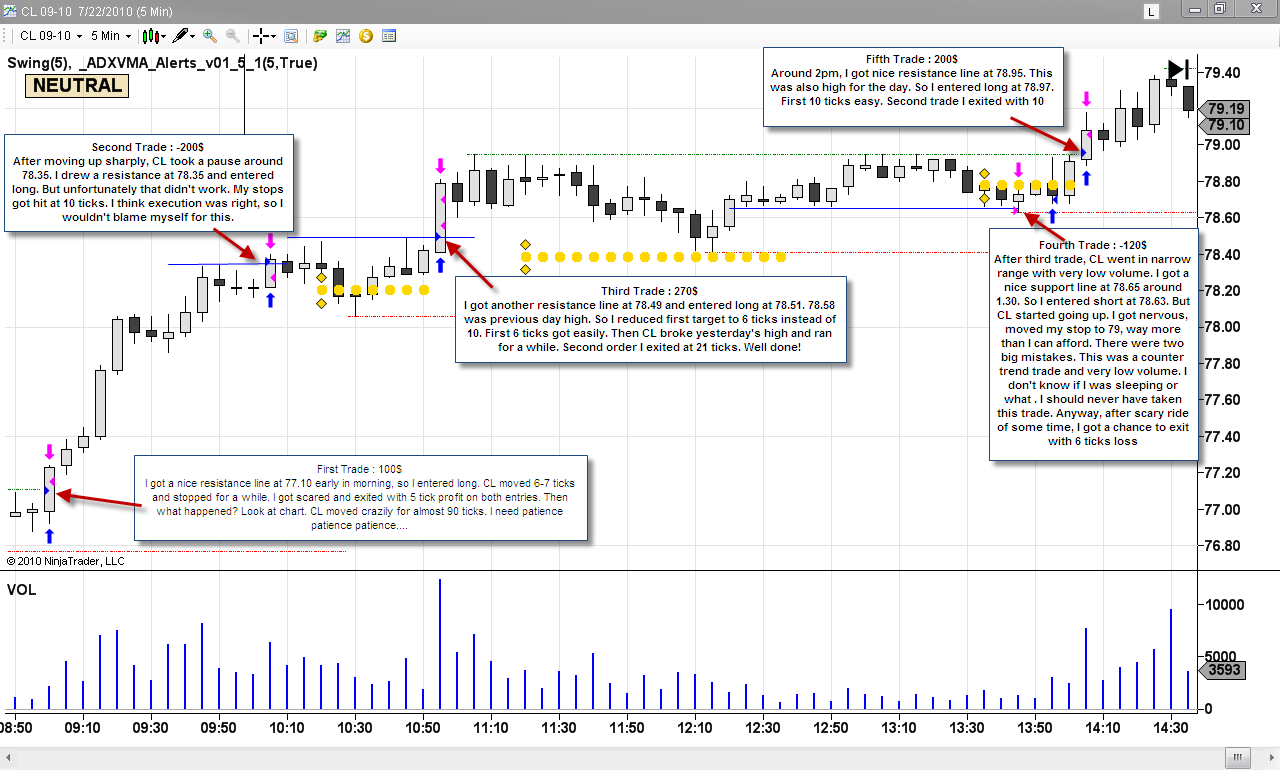Click the 79.19 price marker on the axis
Image resolution: width=1280 pixels, height=770 pixels.
tap(1226, 108)
